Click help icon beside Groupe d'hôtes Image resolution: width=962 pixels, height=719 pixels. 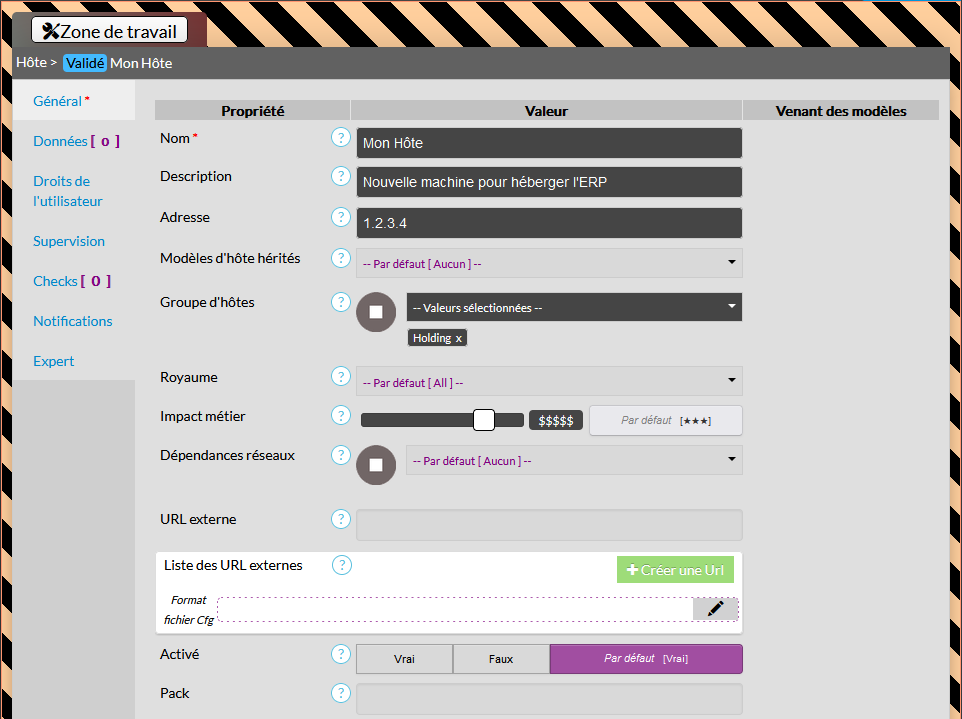pyautogui.click(x=341, y=302)
